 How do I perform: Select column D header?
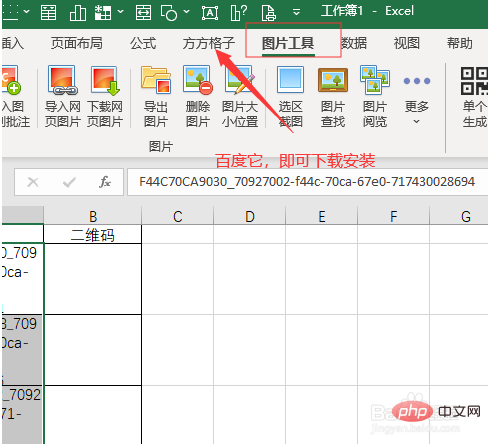[250, 216]
